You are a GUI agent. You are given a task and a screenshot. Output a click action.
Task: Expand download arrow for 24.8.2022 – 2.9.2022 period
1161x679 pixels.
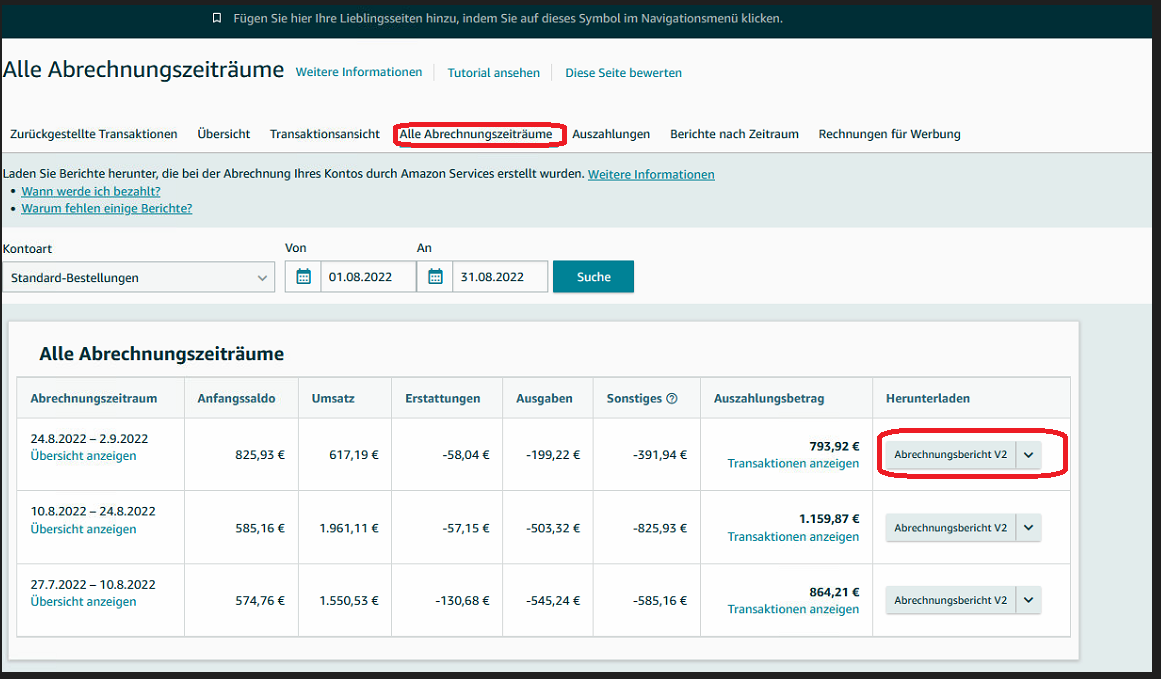coord(1029,455)
